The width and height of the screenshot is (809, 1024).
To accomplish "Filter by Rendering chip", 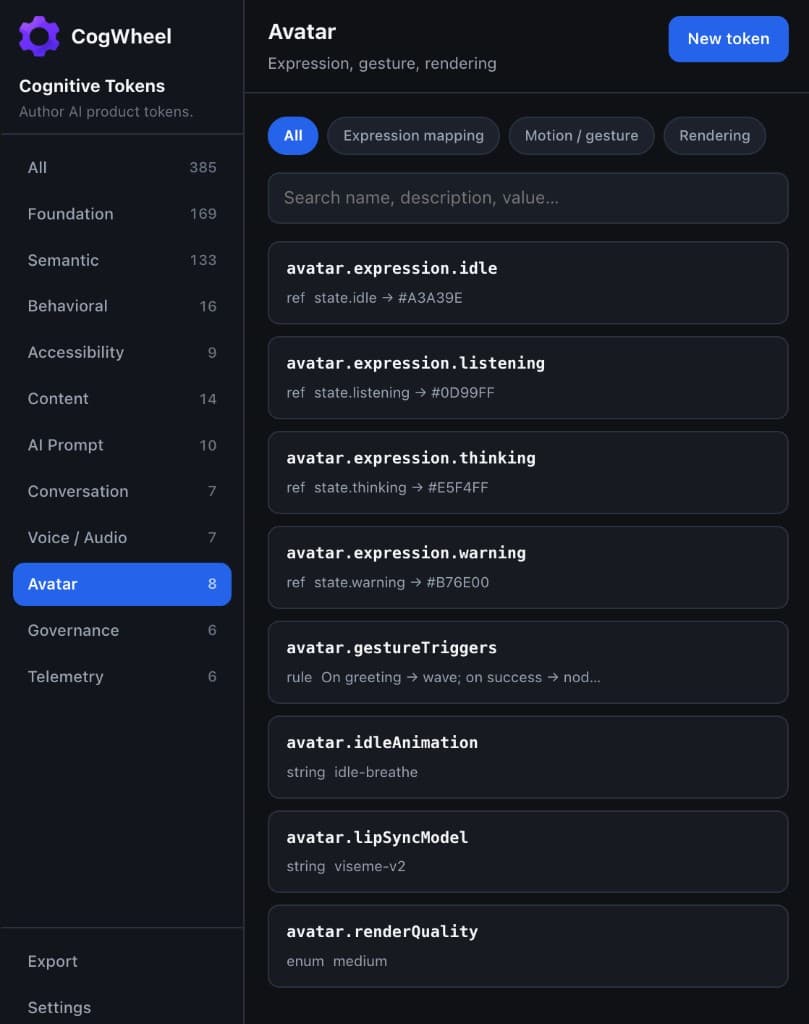I will coord(714,136).
